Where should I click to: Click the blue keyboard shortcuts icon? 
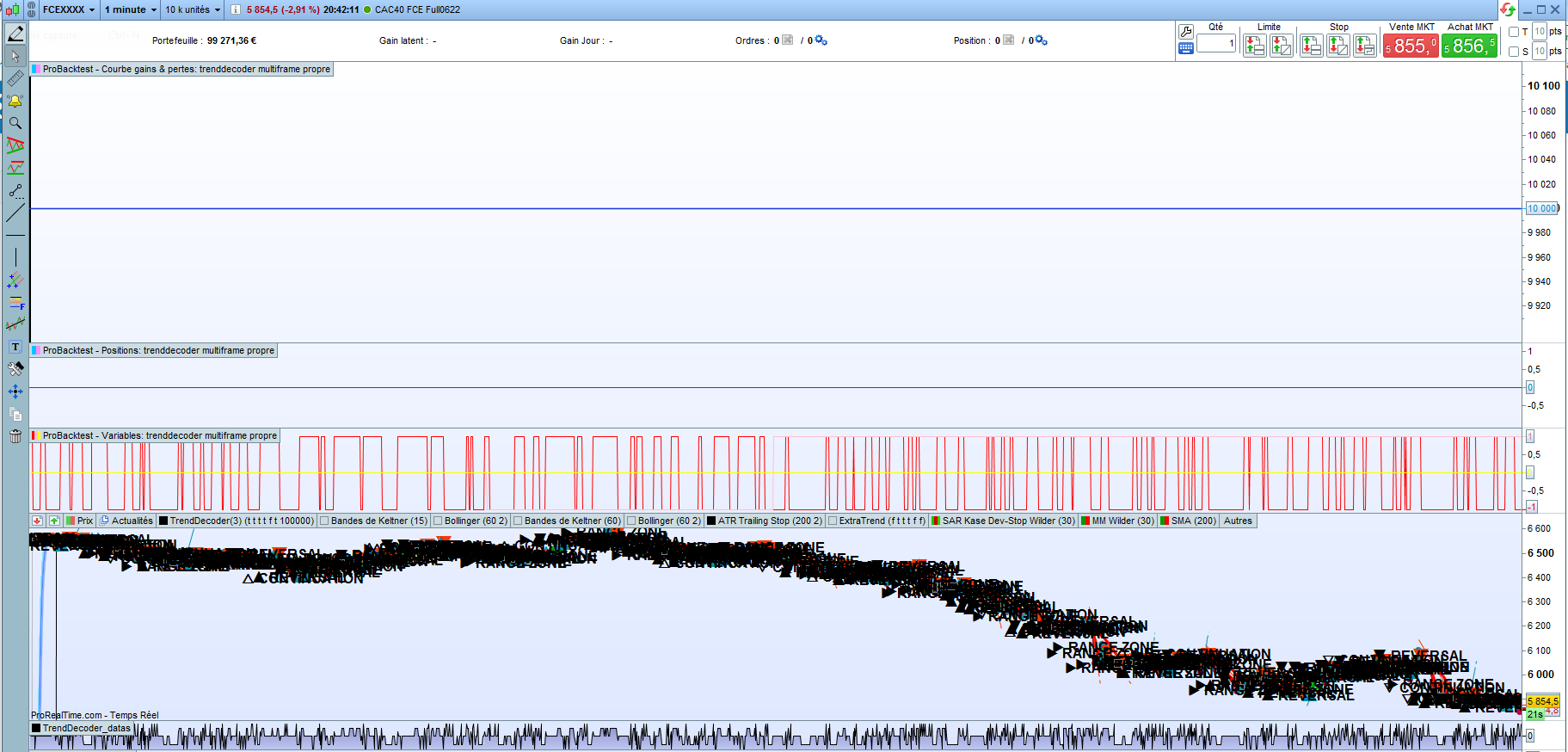1186,48
